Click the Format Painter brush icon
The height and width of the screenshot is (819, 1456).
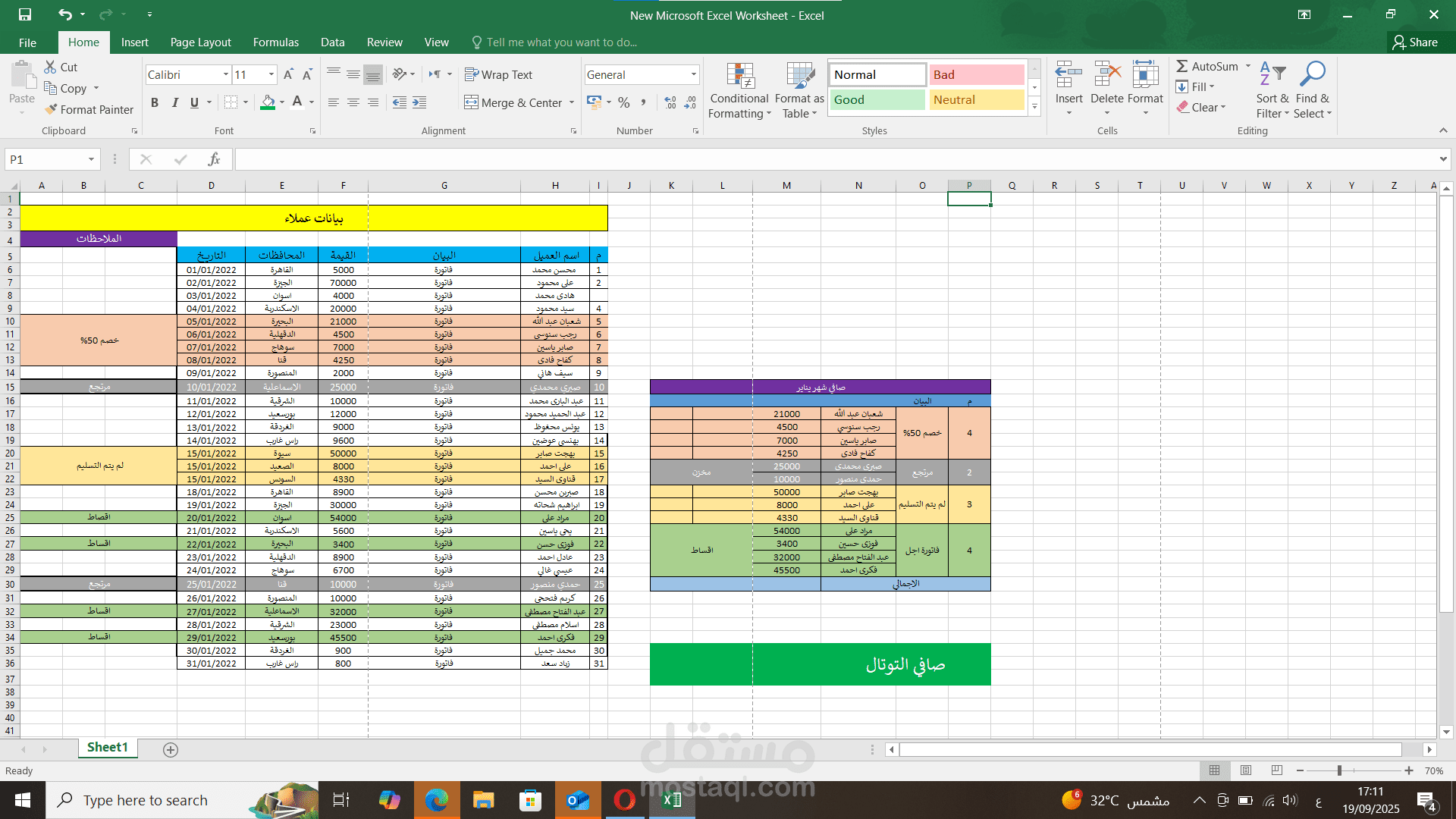[52, 109]
